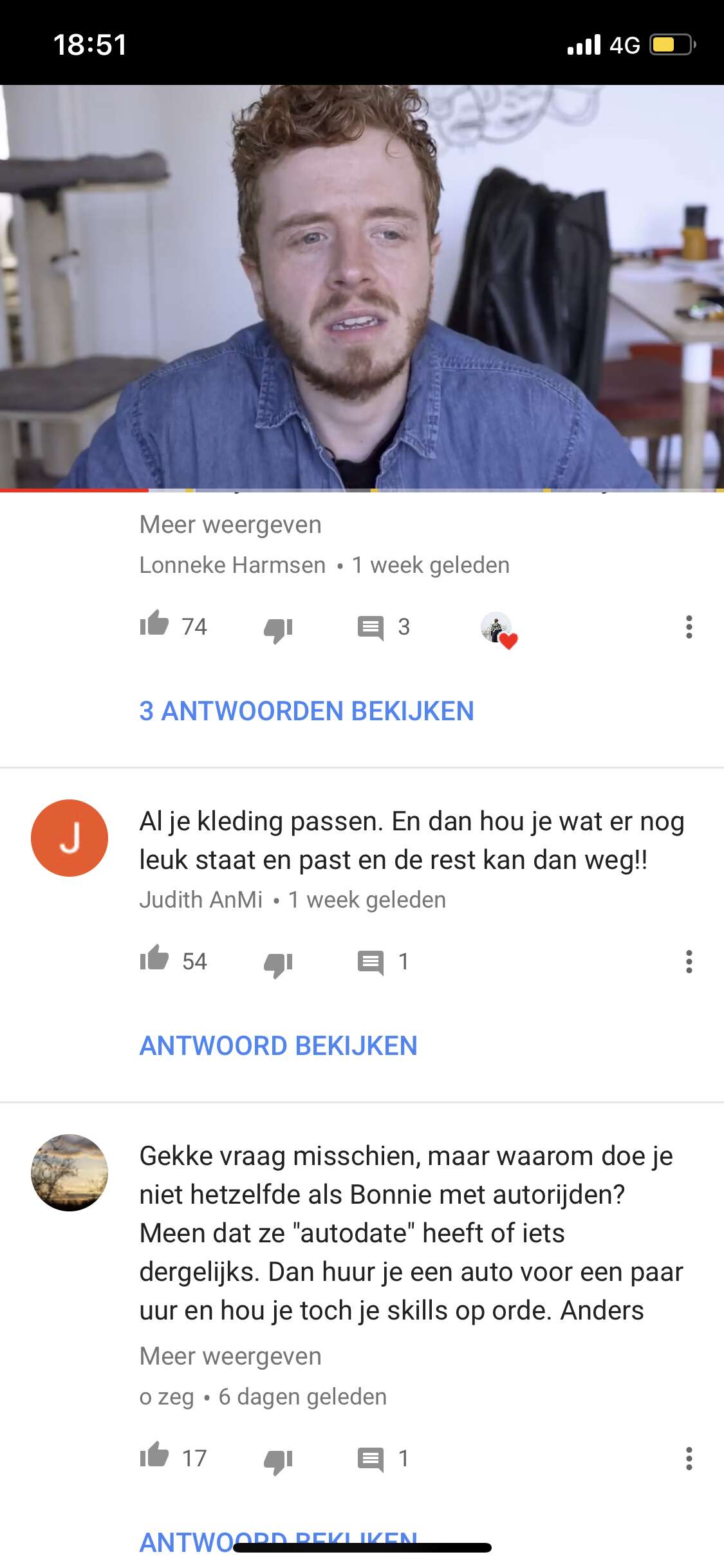Image resolution: width=724 pixels, height=1568 pixels.
Task: Like o zeg's comment with 17 likes
Action: [x=154, y=1455]
